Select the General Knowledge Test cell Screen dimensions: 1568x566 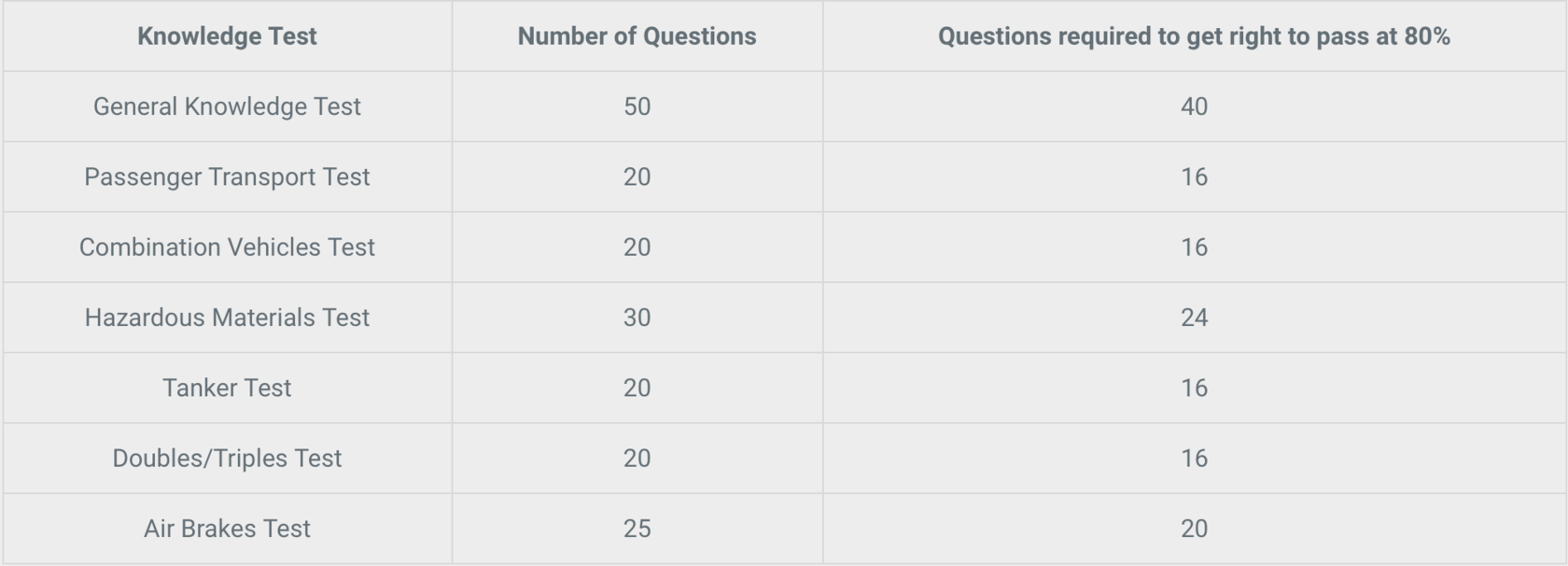[x=227, y=106]
